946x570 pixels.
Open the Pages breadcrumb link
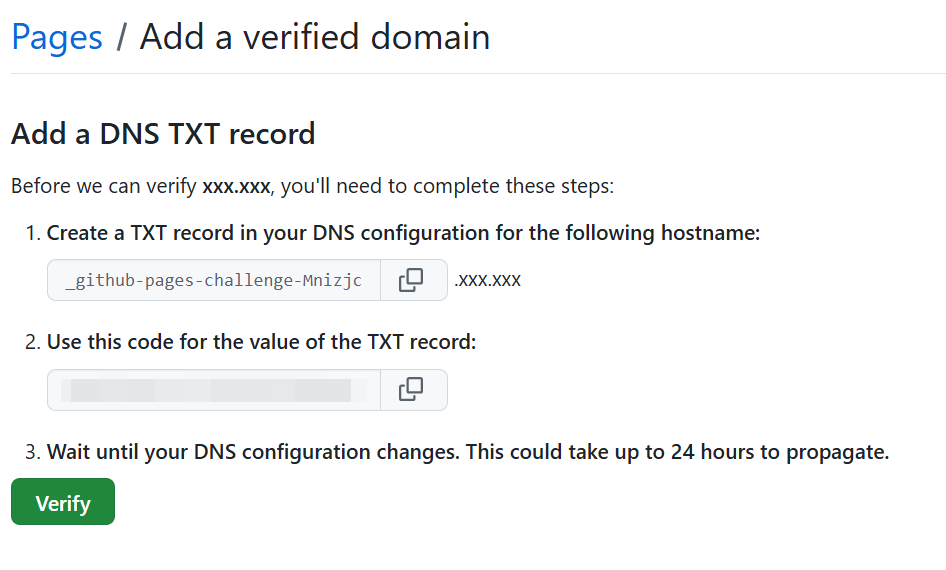pyautogui.click(x=57, y=37)
